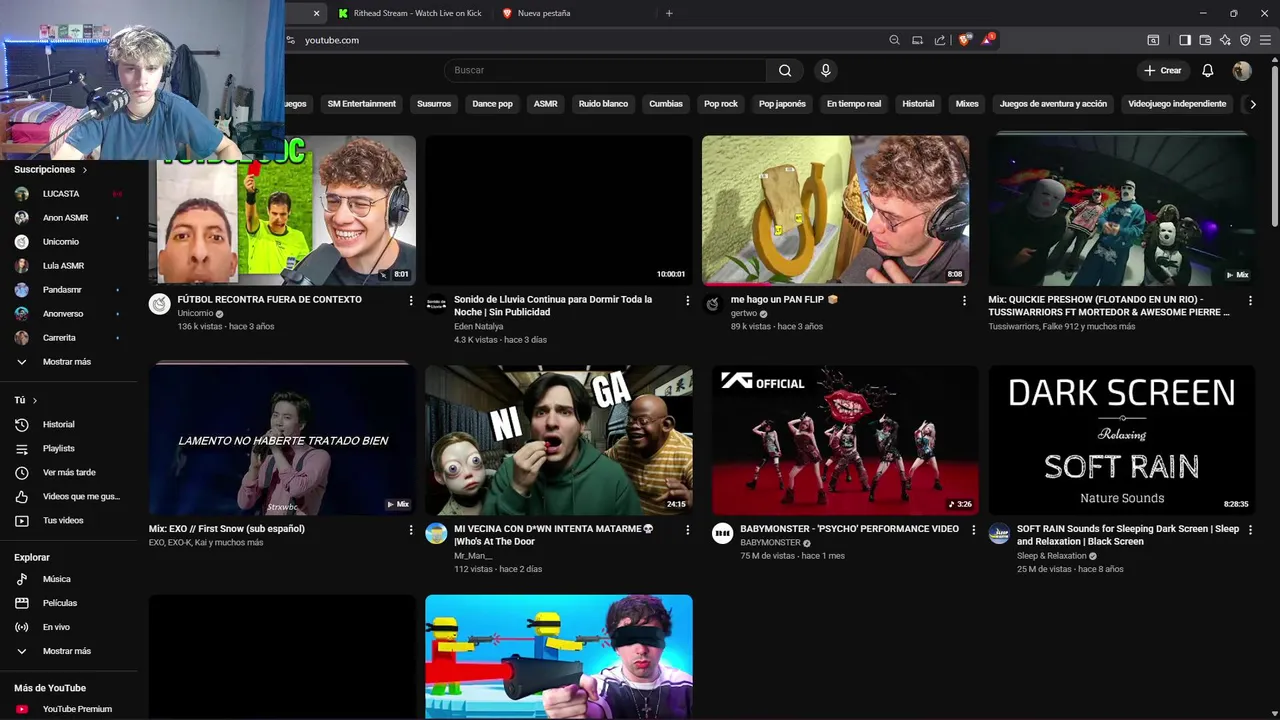Open the Tú section chevron
This screenshot has height=720, width=1280.
(35, 400)
